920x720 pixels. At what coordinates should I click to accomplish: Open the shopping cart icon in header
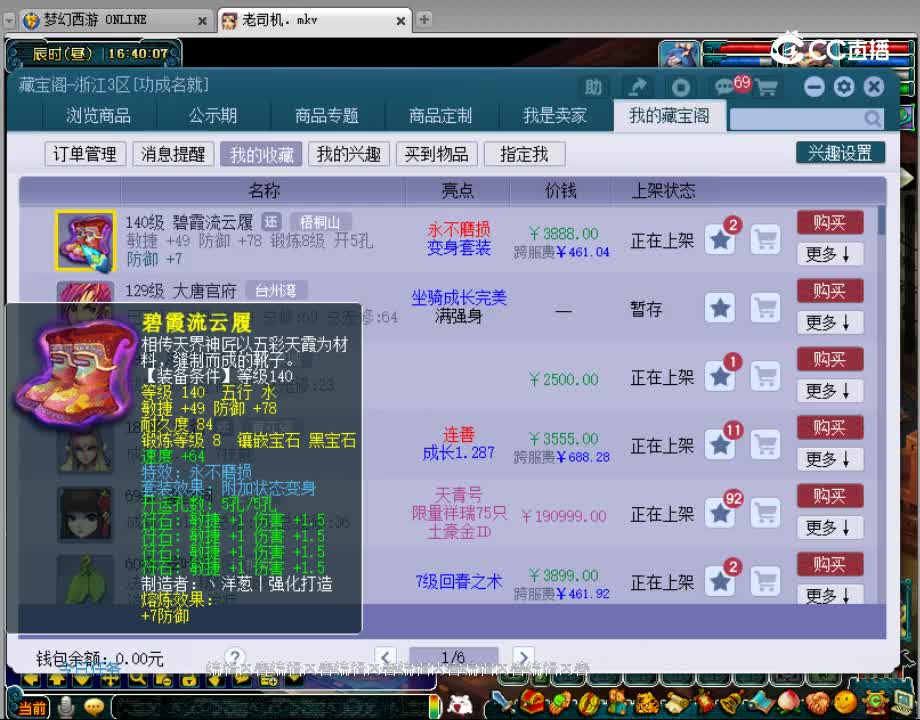tap(766, 87)
